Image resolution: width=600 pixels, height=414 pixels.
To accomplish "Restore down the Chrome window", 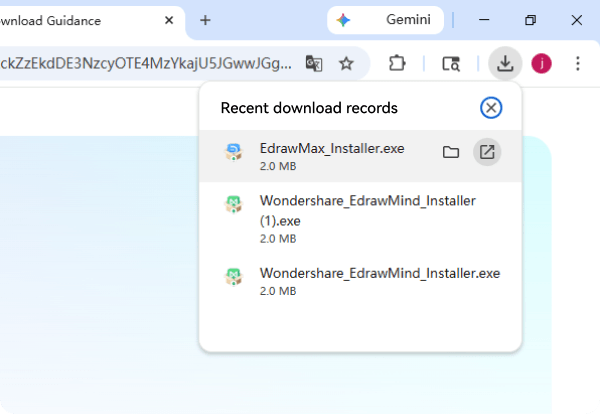I will 530,20.
